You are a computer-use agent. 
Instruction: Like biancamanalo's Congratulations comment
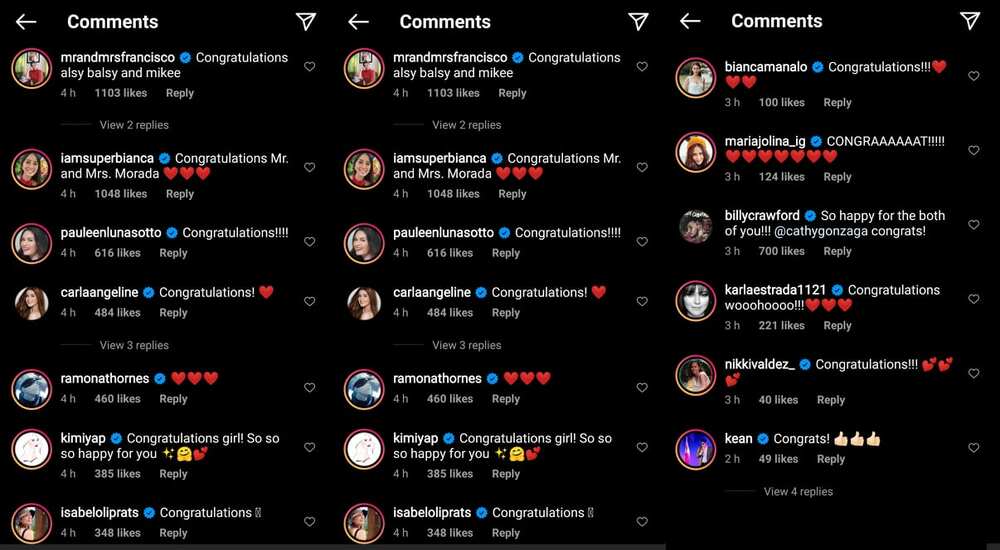[x=973, y=76]
